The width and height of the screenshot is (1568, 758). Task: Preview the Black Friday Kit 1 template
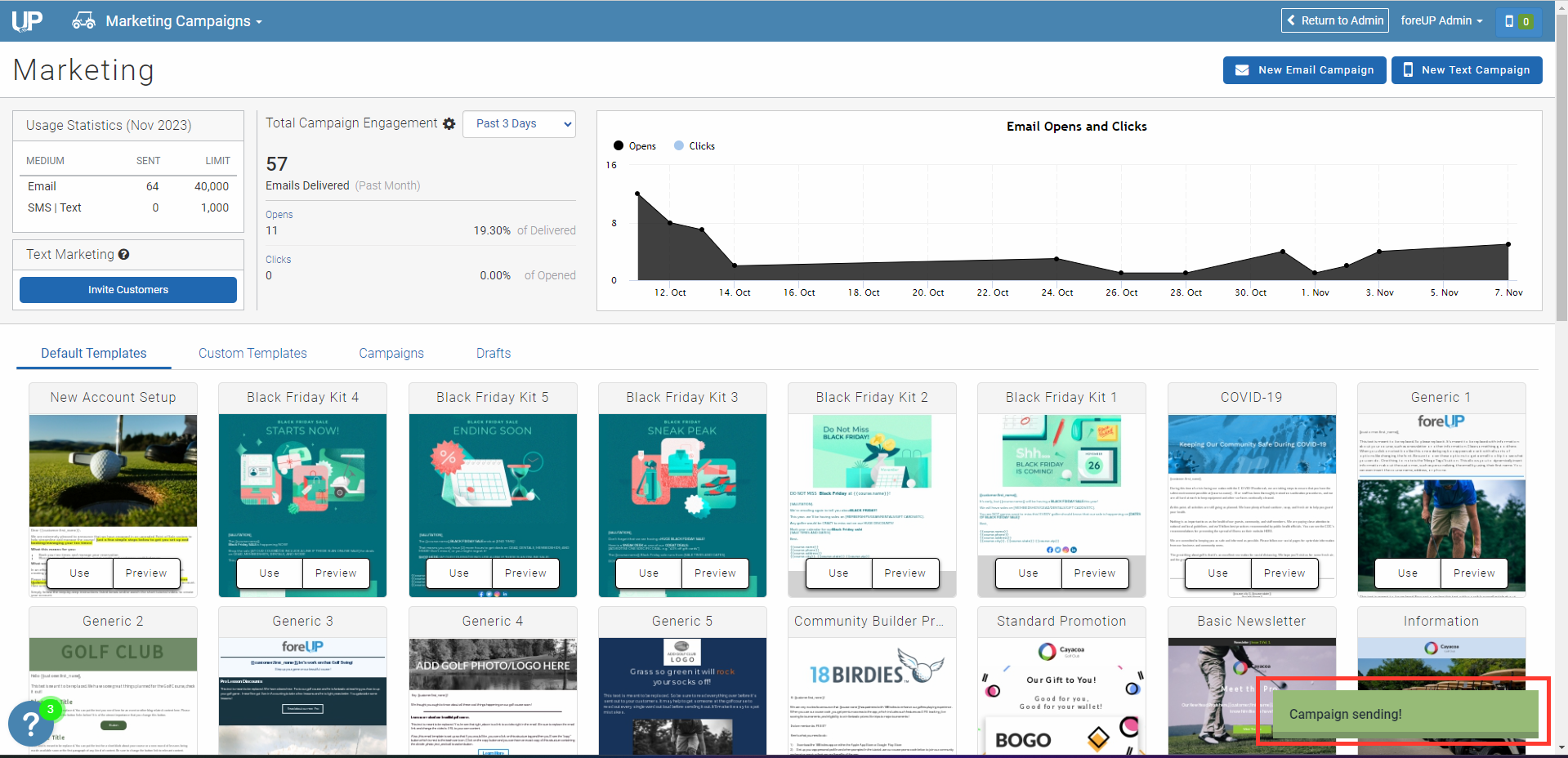[1095, 573]
